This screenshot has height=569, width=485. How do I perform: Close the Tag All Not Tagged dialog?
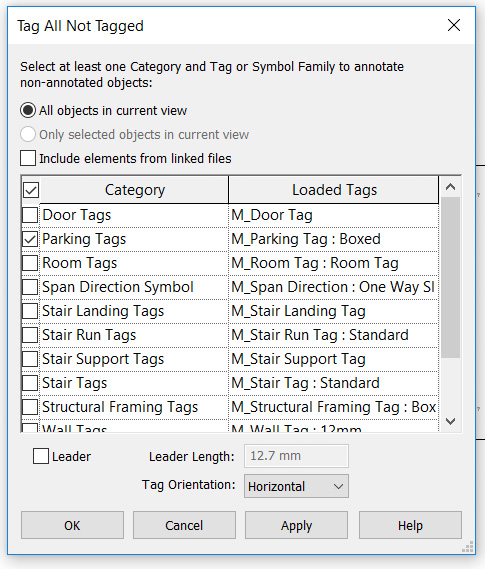coord(454,25)
